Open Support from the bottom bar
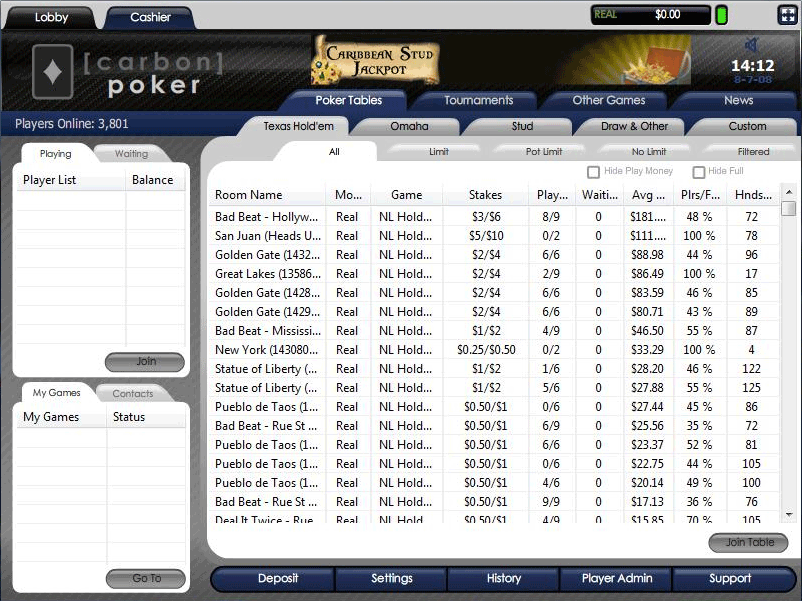 [730, 578]
